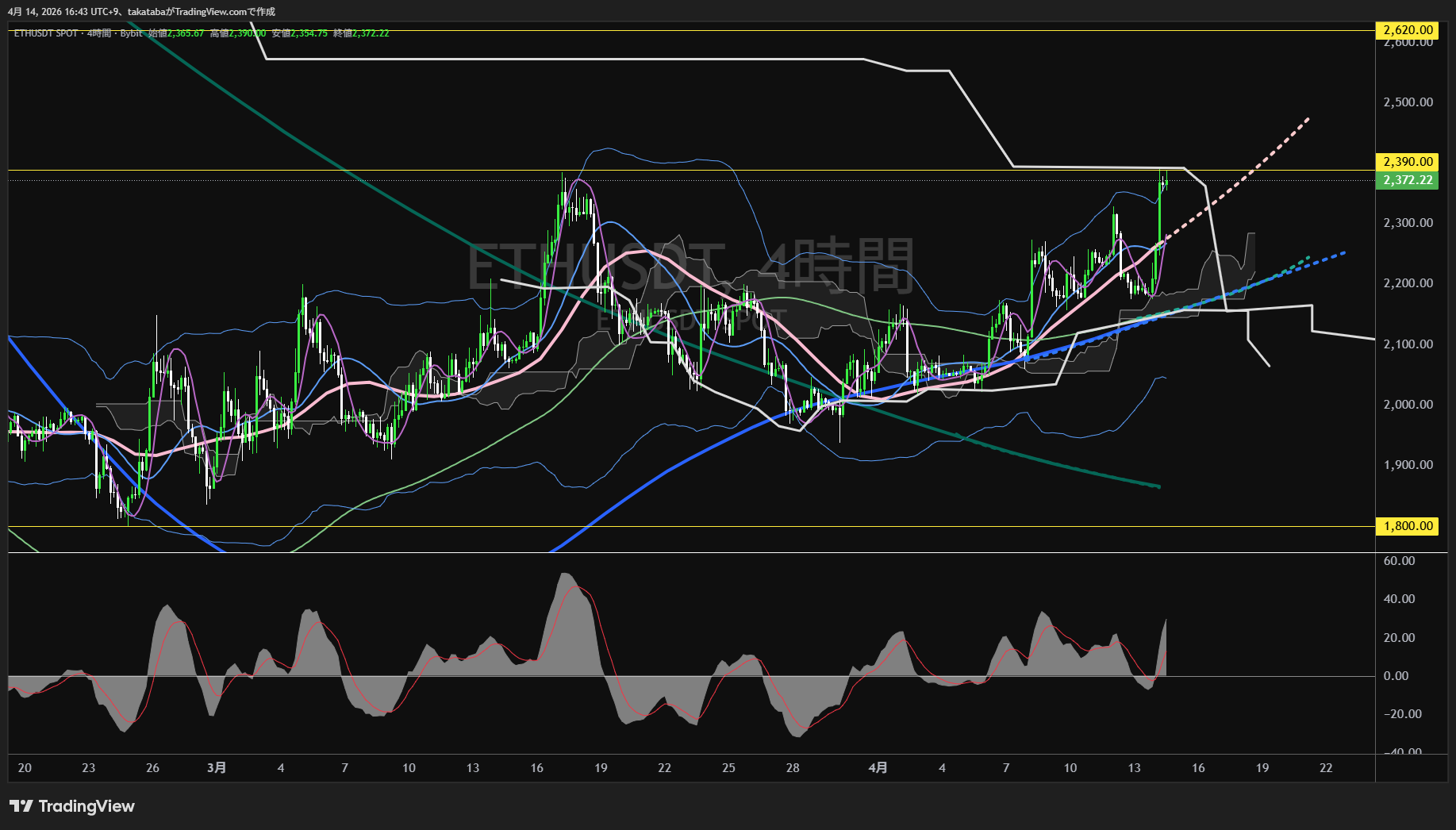The image size is (1456, 830).
Task: Click the 1,800.00 yellow price label
Action: [1407, 526]
